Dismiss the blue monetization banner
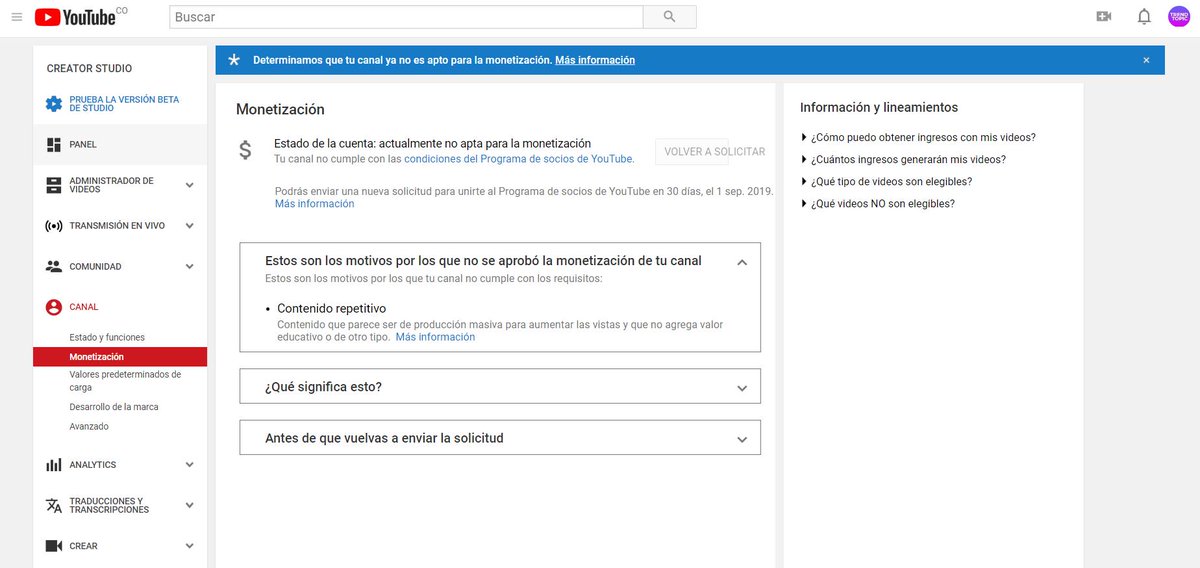The height and width of the screenshot is (568, 1200). [x=1146, y=60]
